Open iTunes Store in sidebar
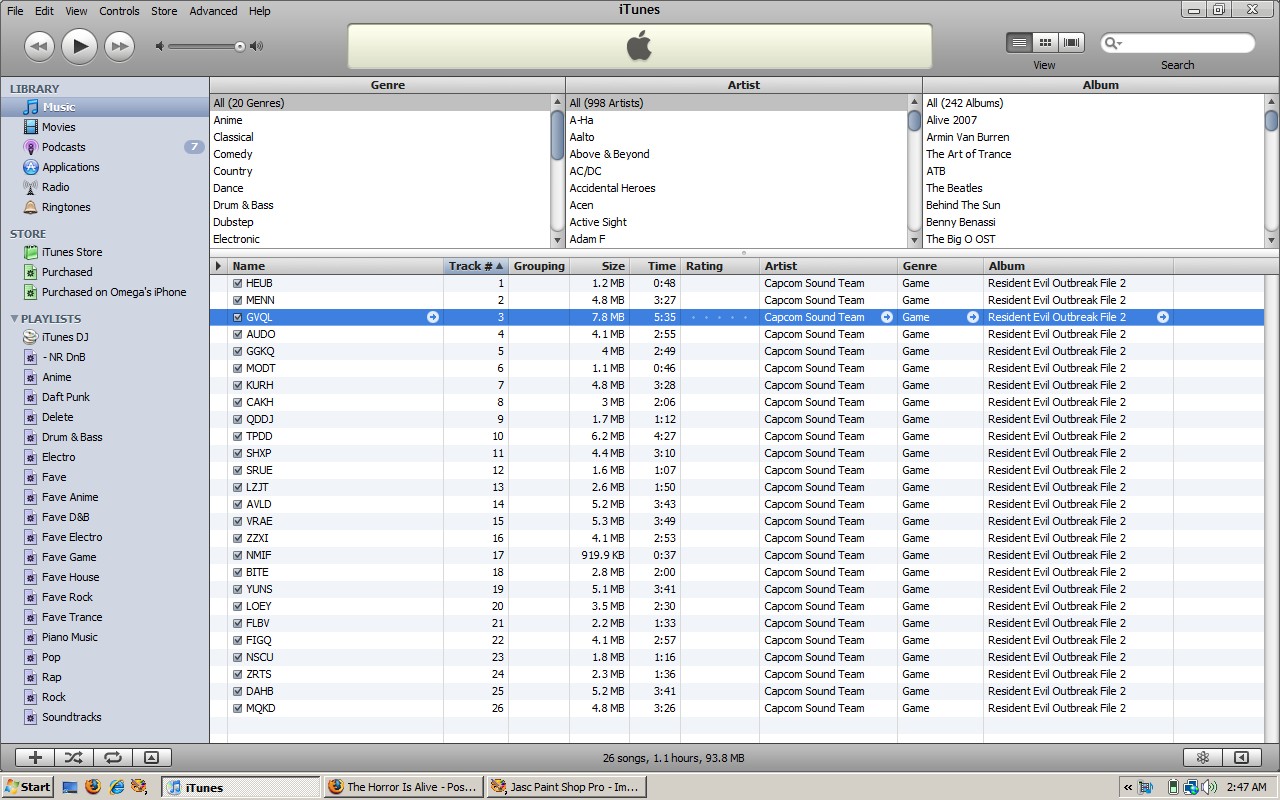The image size is (1280, 800). [71, 252]
